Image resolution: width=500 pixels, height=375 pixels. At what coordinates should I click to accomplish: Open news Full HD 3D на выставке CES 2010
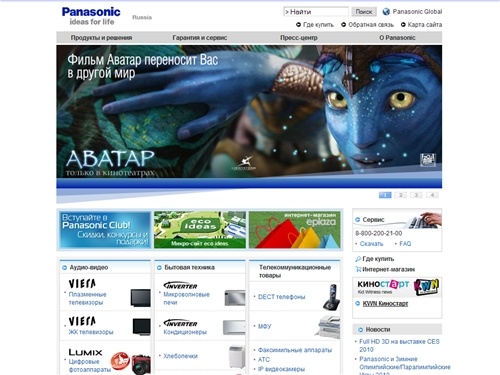(x=399, y=345)
